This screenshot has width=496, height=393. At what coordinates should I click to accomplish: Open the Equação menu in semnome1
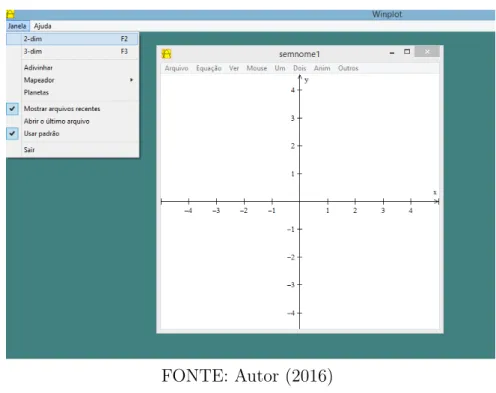[x=209, y=68]
